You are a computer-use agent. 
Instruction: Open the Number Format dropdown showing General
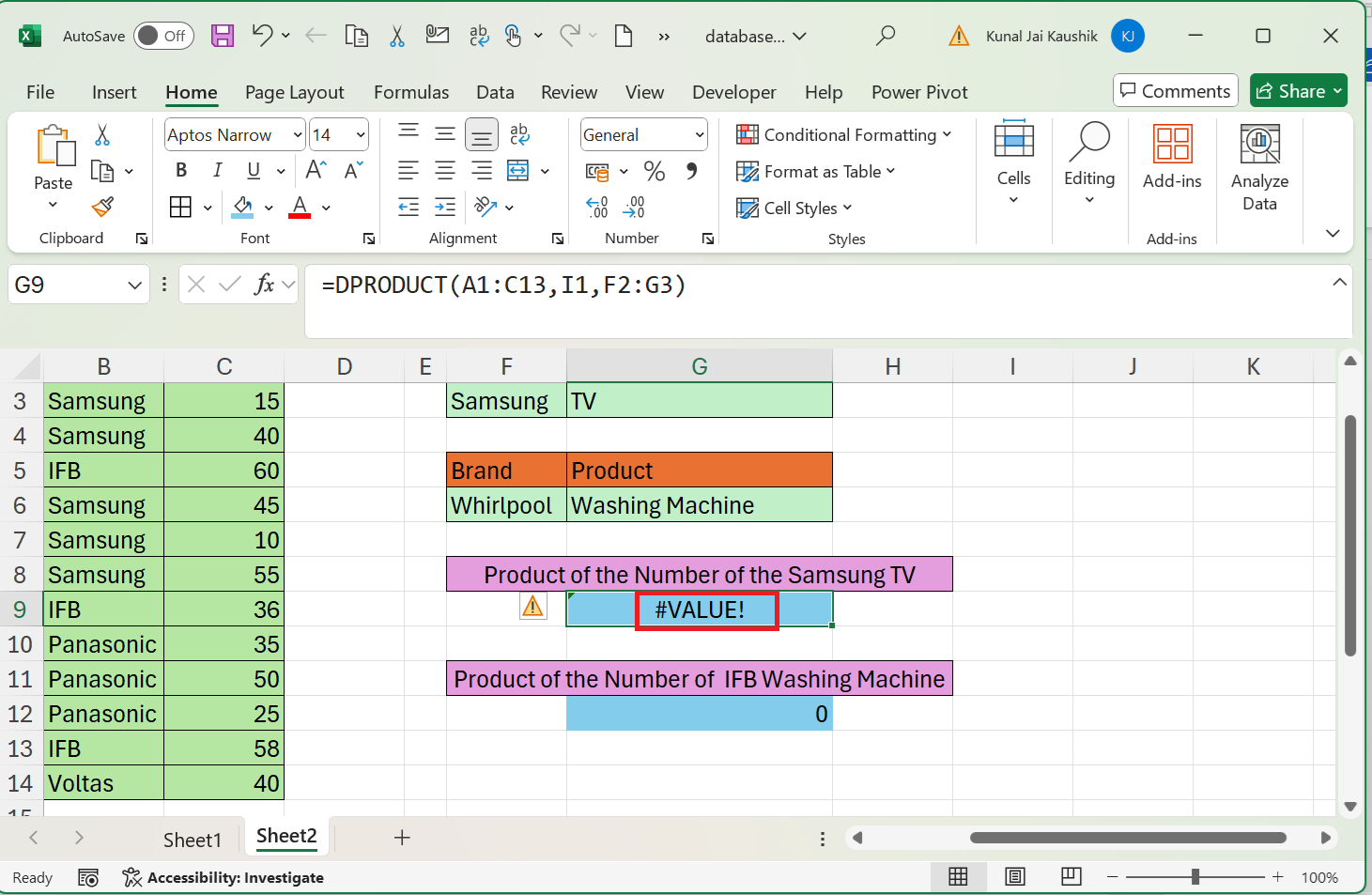click(x=698, y=134)
